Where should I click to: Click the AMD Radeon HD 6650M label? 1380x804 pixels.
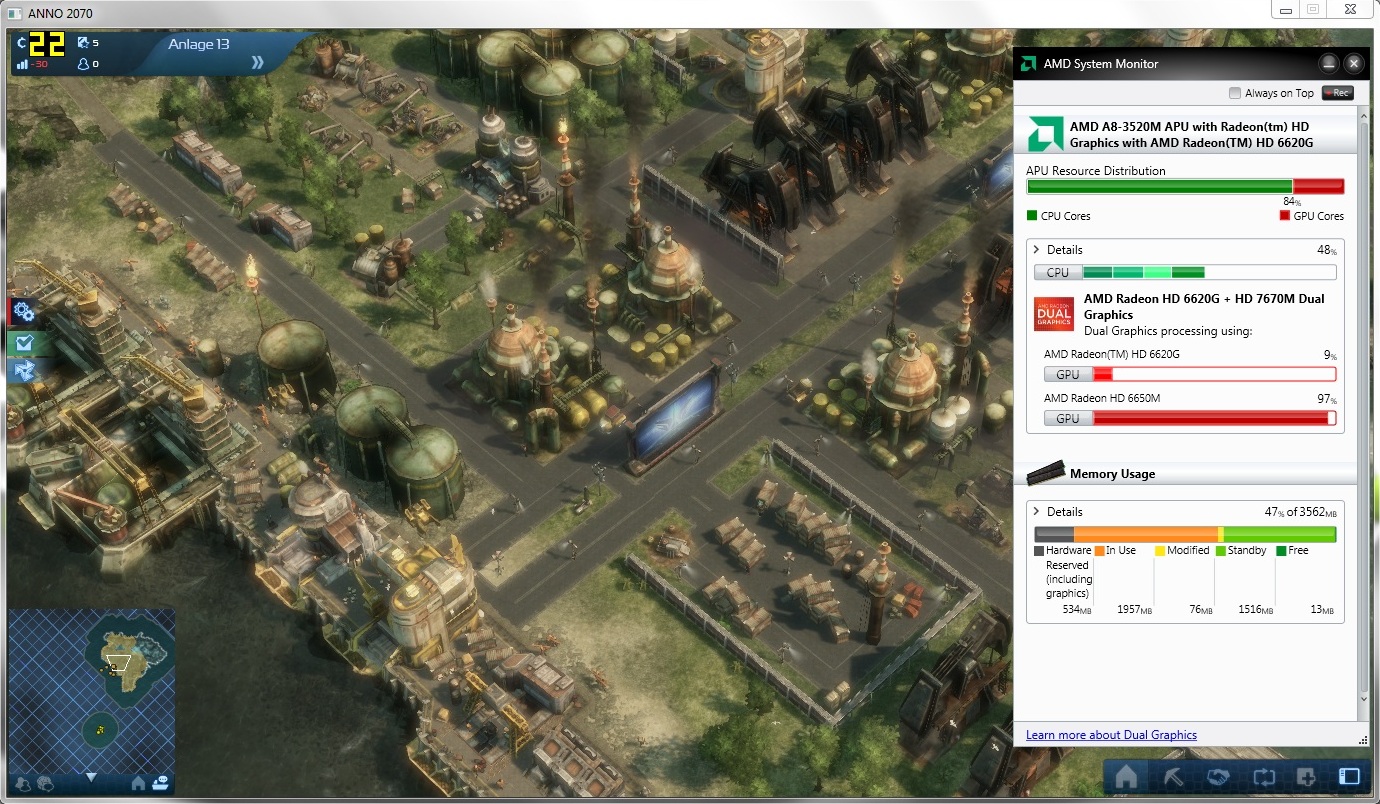[1102, 398]
